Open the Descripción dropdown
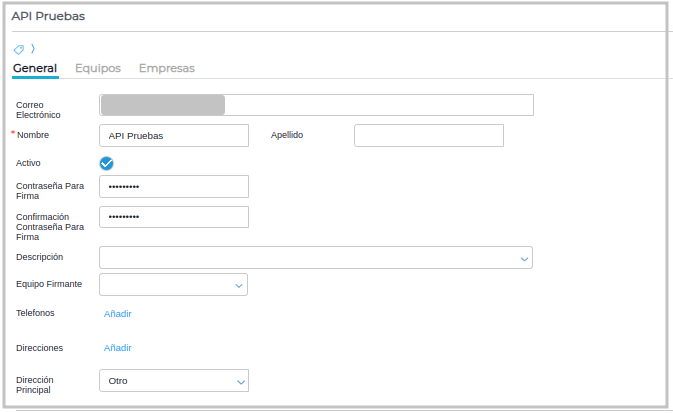The width and height of the screenshot is (673, 413). coord(316,258)
